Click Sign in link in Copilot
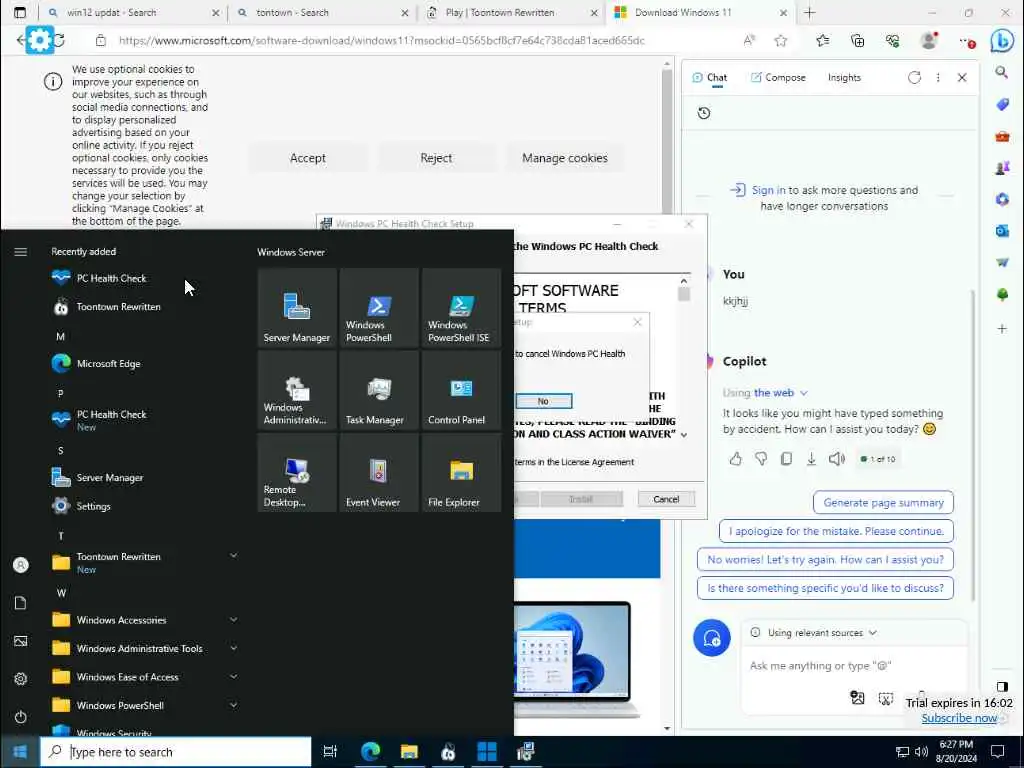The height and width of the screenshot is (768, 1024). [769, 190]
